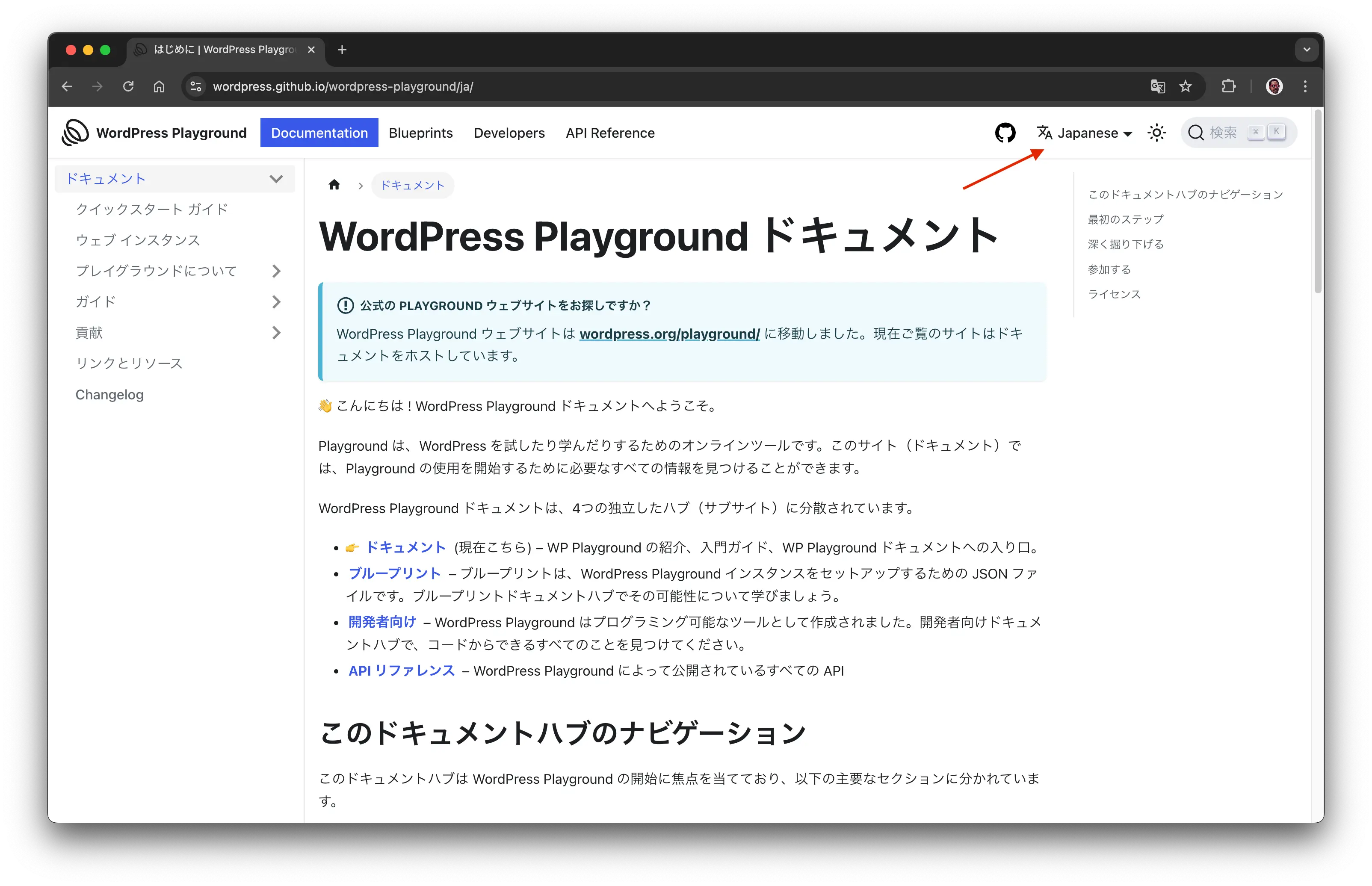Collapse the ドキュメント sidebar section
1372x886 pixels.
click(x=277, y=178)
